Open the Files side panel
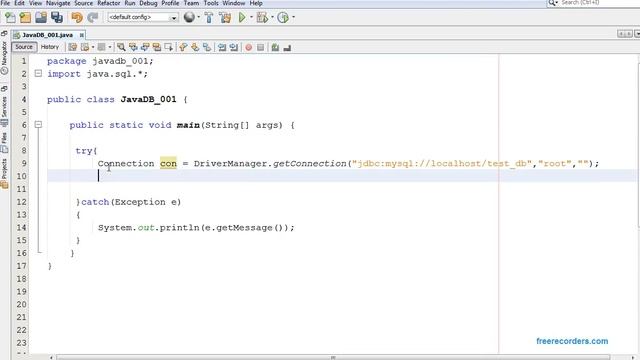The height and width of the screenshot is (360, 640). pyautogui.click(x=4, y=142)
